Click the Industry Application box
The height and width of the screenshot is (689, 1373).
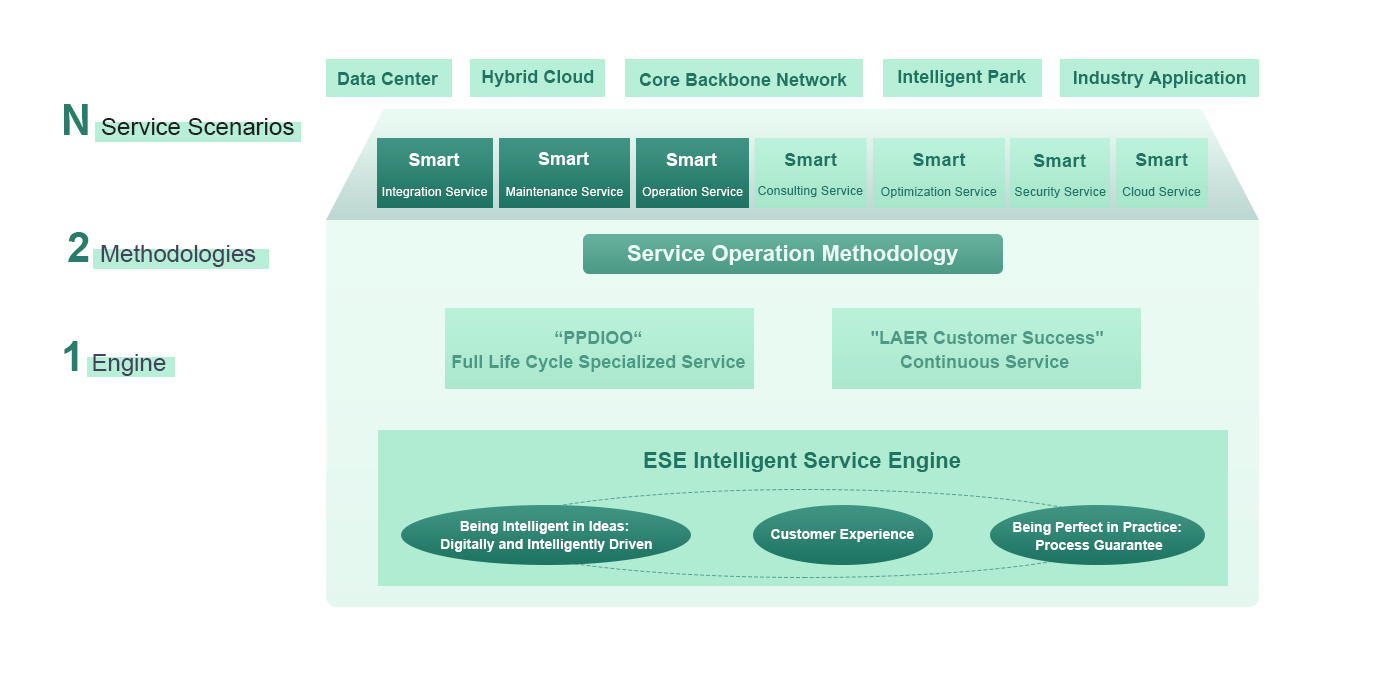point(1159,78)
